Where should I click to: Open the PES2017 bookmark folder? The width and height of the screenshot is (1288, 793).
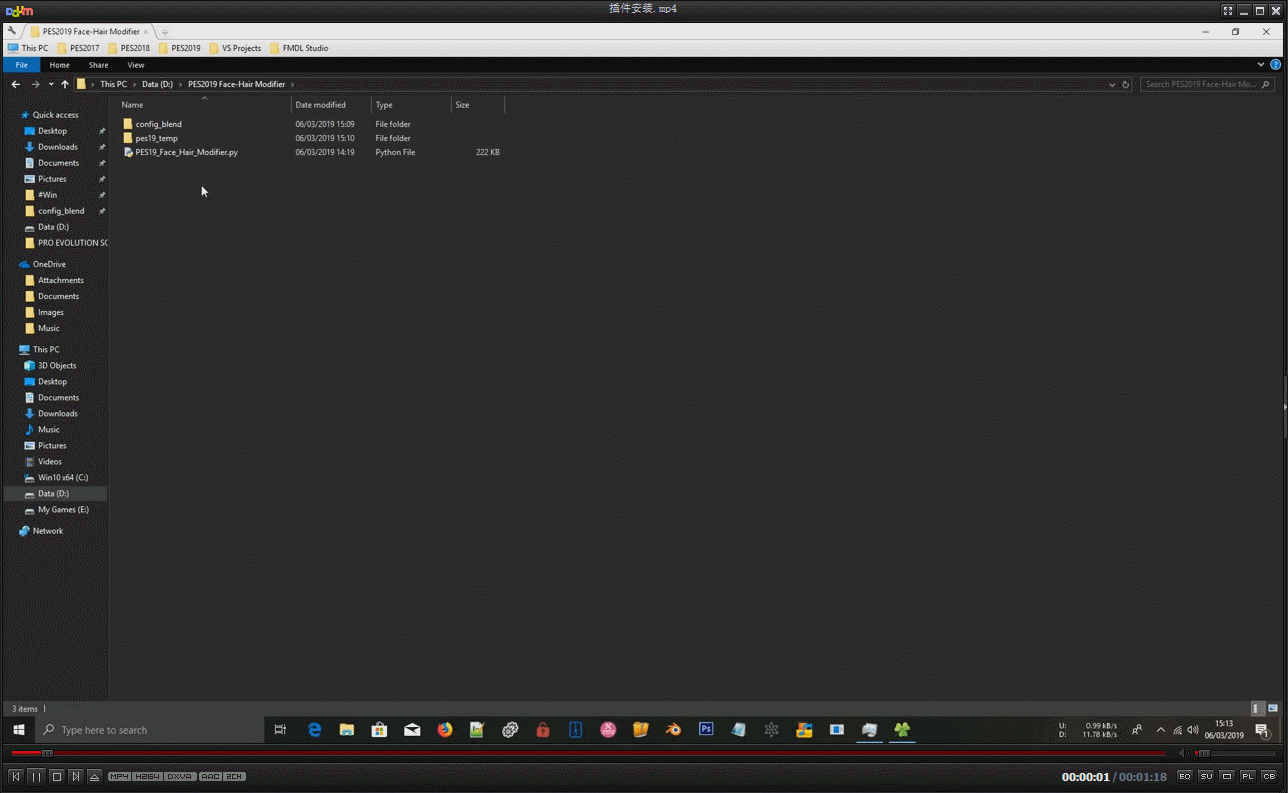coord(78,48)
